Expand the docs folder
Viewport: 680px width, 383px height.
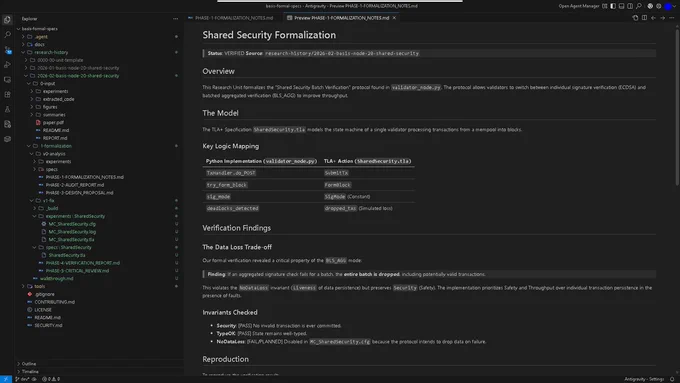coord(39,44)
